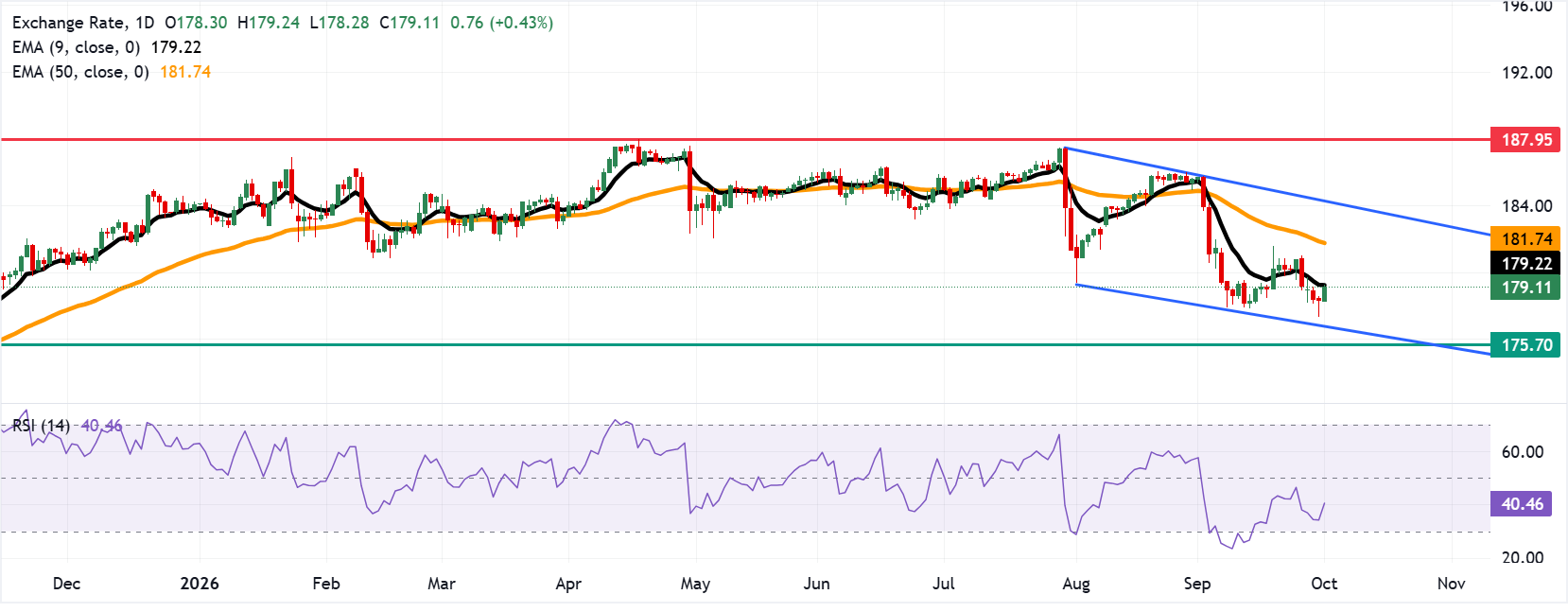Image resolution: width=1568 pixels, height=612 pixels.
Task: Click the RSI (14) indicator legend
Action: [x=42, y=426]
